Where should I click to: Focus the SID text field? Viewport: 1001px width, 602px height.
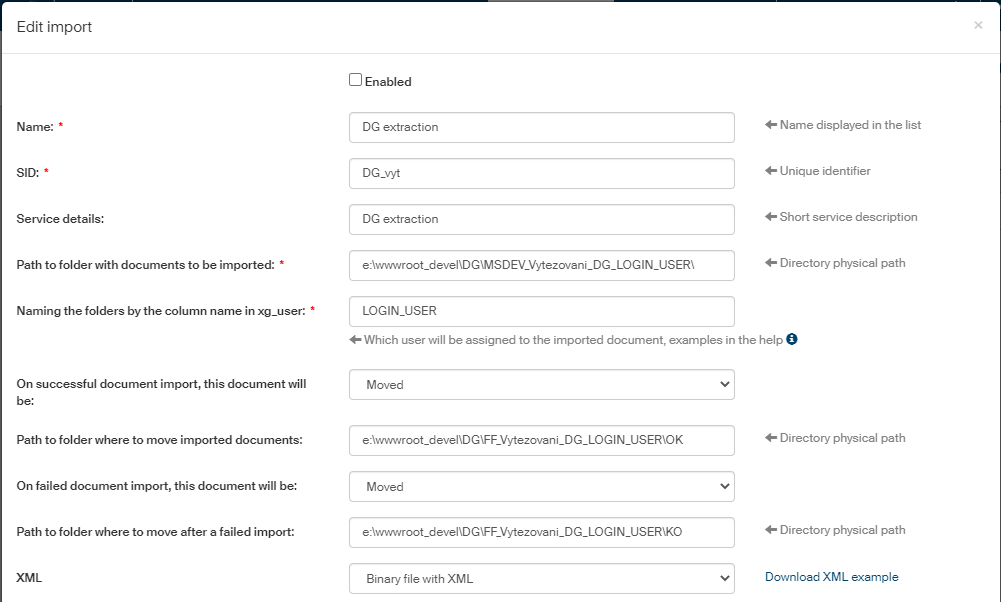click(541, 173)
